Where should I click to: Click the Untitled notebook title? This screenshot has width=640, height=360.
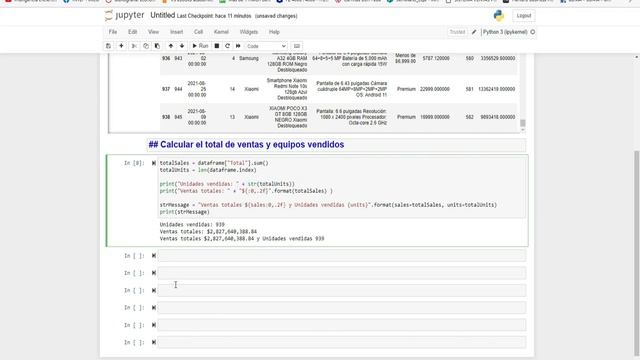coord(162,16)
